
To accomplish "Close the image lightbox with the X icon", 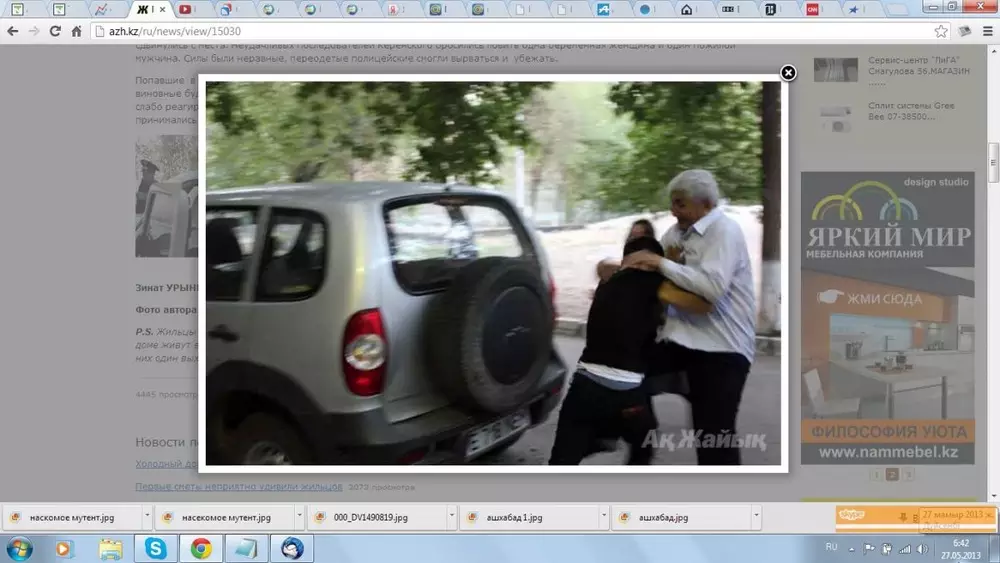I will [x=788, y=72].
